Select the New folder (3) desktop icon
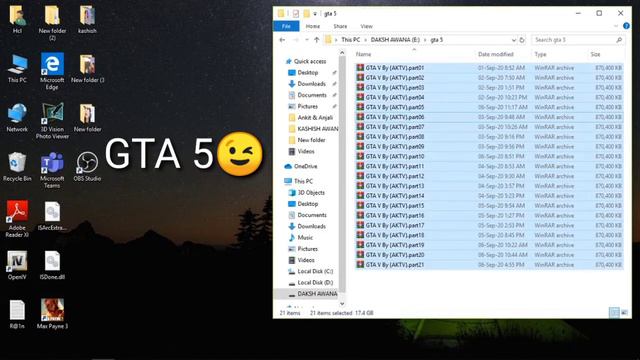The height and width of the screenshot is (360, 640). coord(87,69)
